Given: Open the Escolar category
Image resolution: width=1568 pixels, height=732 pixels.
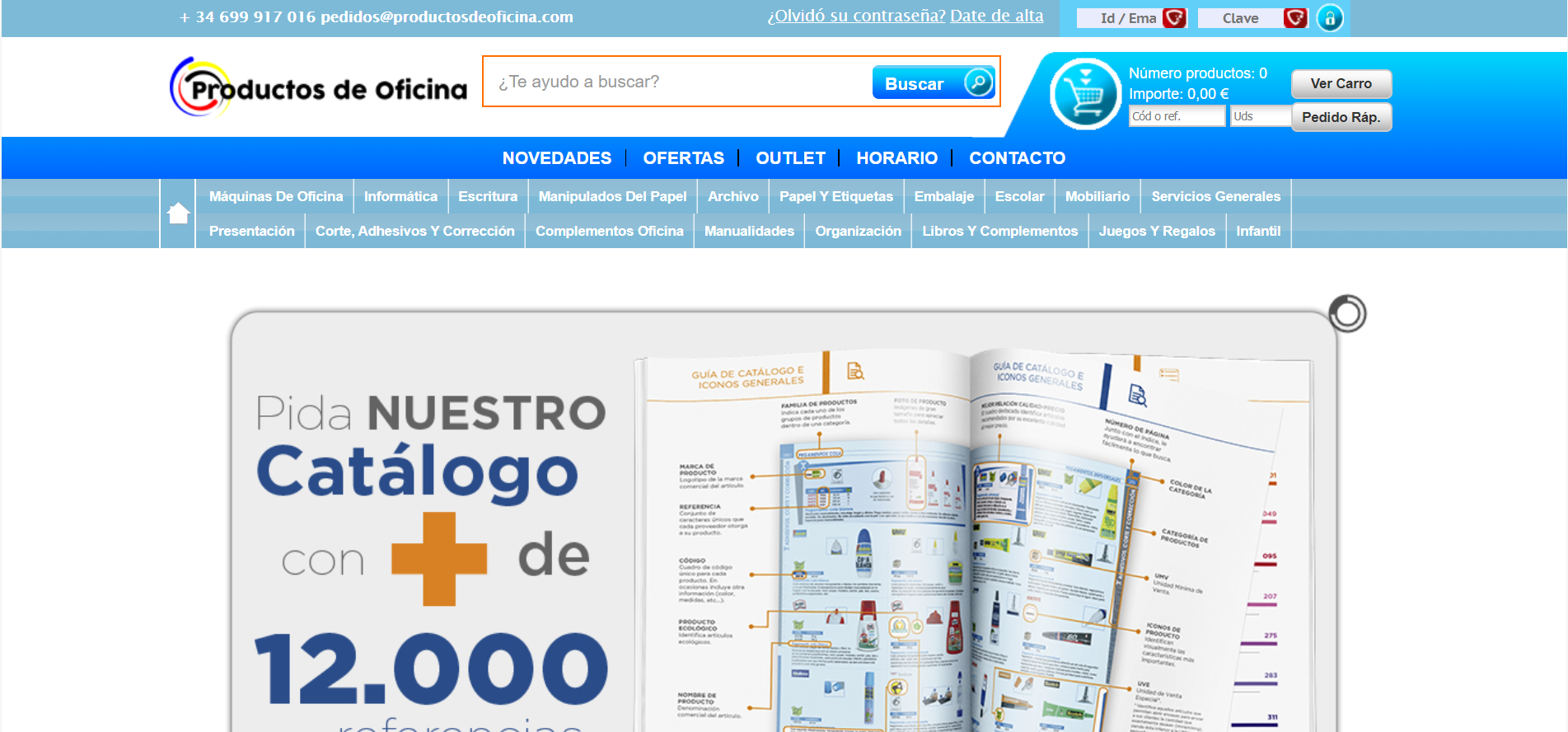Looking at the screenshot, I should click(x=1019, y=196).
